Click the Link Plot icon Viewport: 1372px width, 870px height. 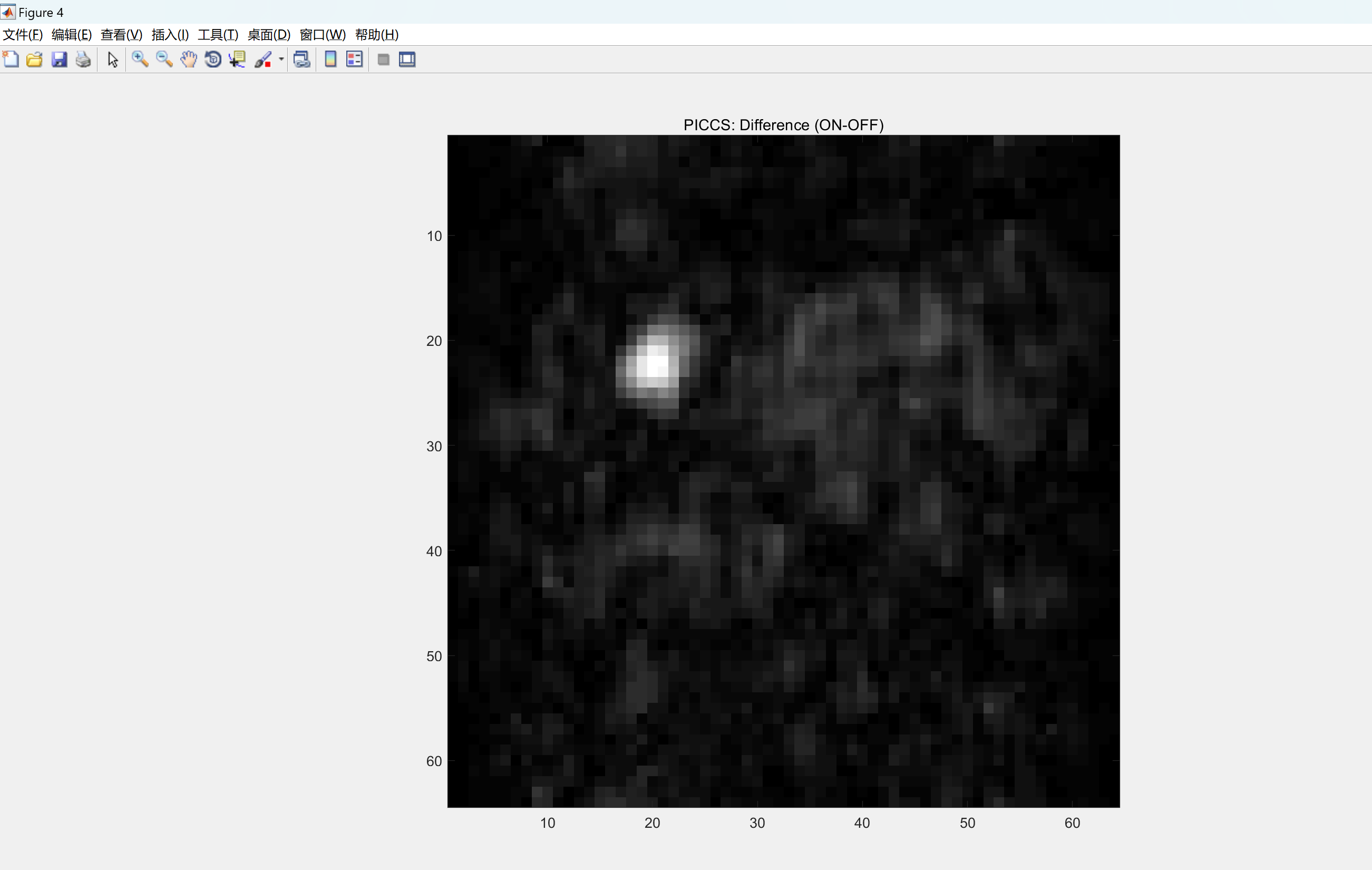pos(302,59)
